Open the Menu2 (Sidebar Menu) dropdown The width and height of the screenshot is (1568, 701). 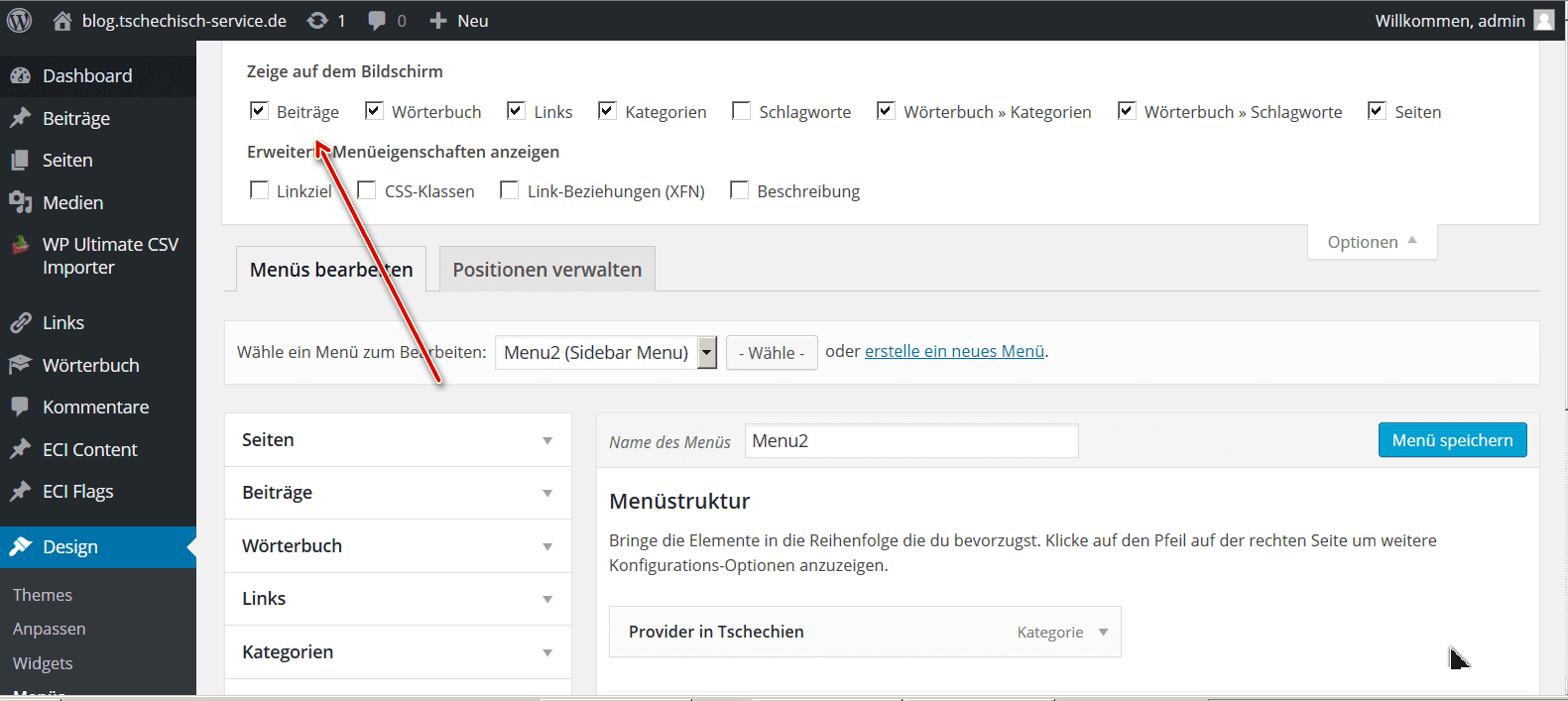click(x=605, y=352)
